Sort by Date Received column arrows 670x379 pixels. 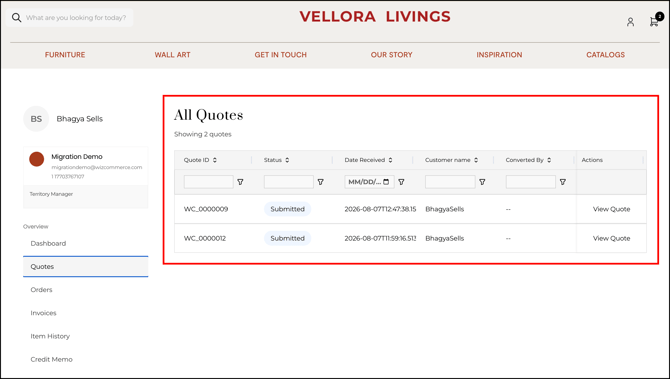pos(390,160)
